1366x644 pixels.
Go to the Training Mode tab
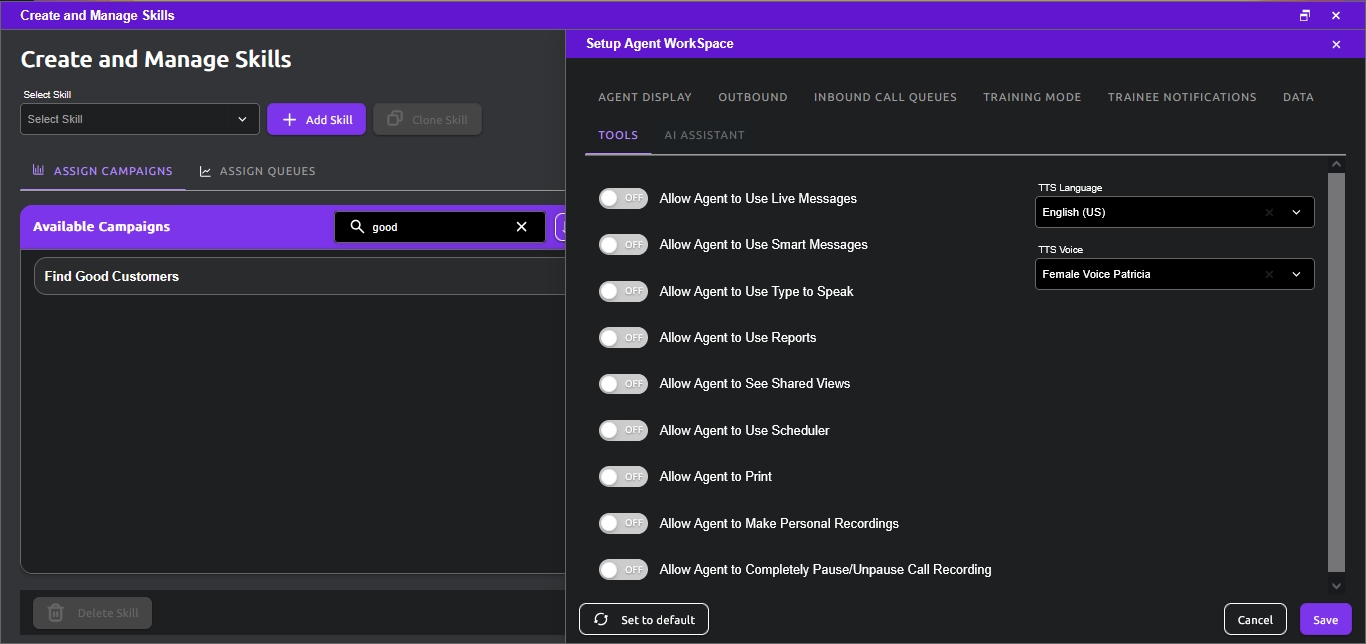(x=1032, y=97)
